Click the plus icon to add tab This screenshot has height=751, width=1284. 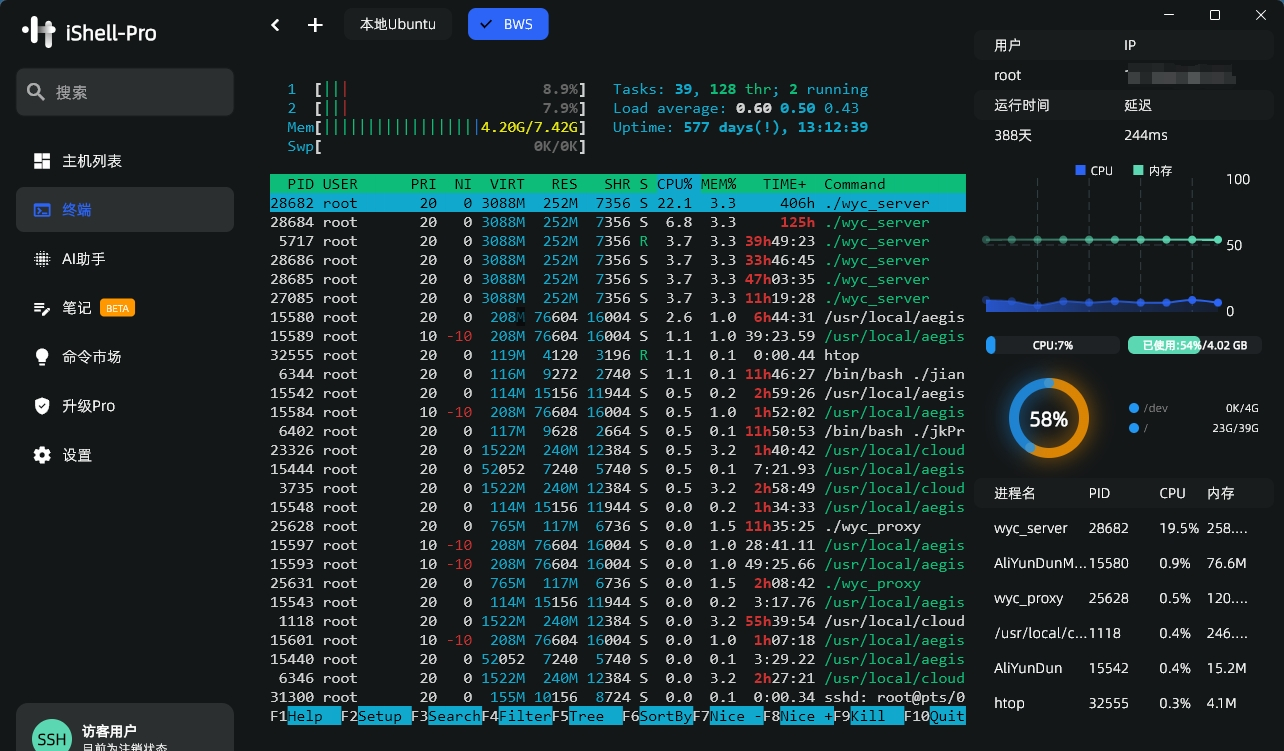(x=315, y=25)
